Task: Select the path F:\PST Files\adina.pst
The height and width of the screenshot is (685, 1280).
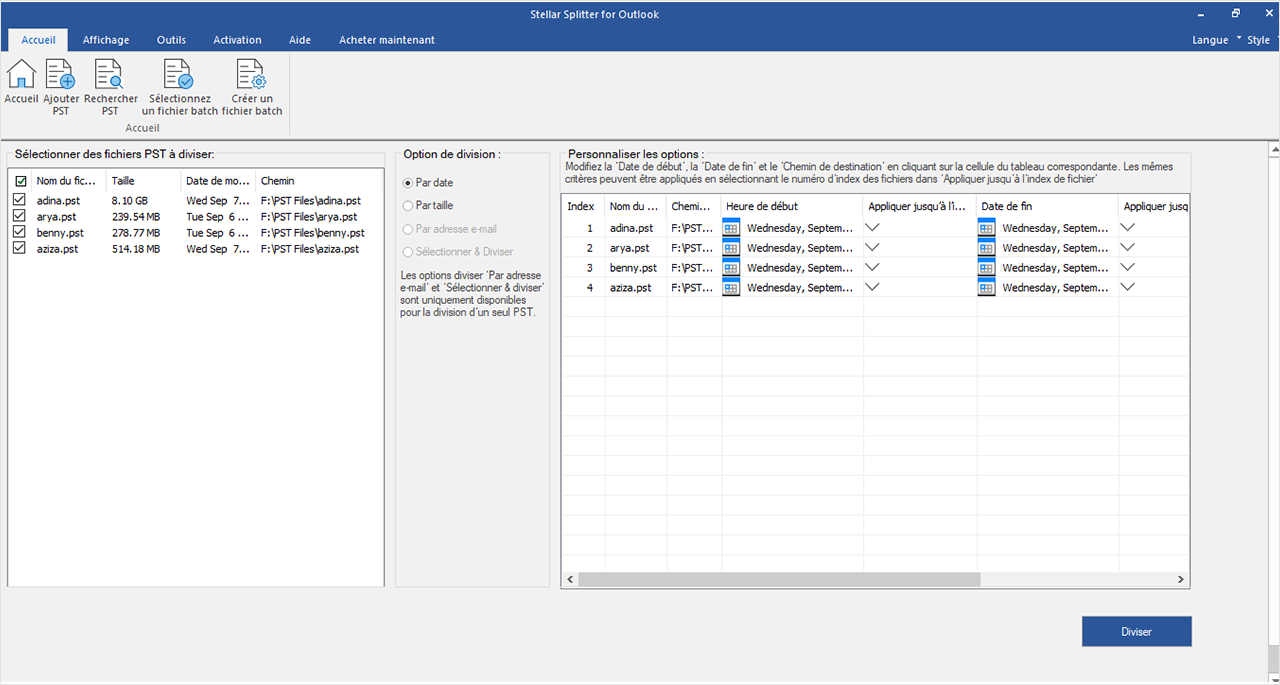Action: click(x=310, y=201)
